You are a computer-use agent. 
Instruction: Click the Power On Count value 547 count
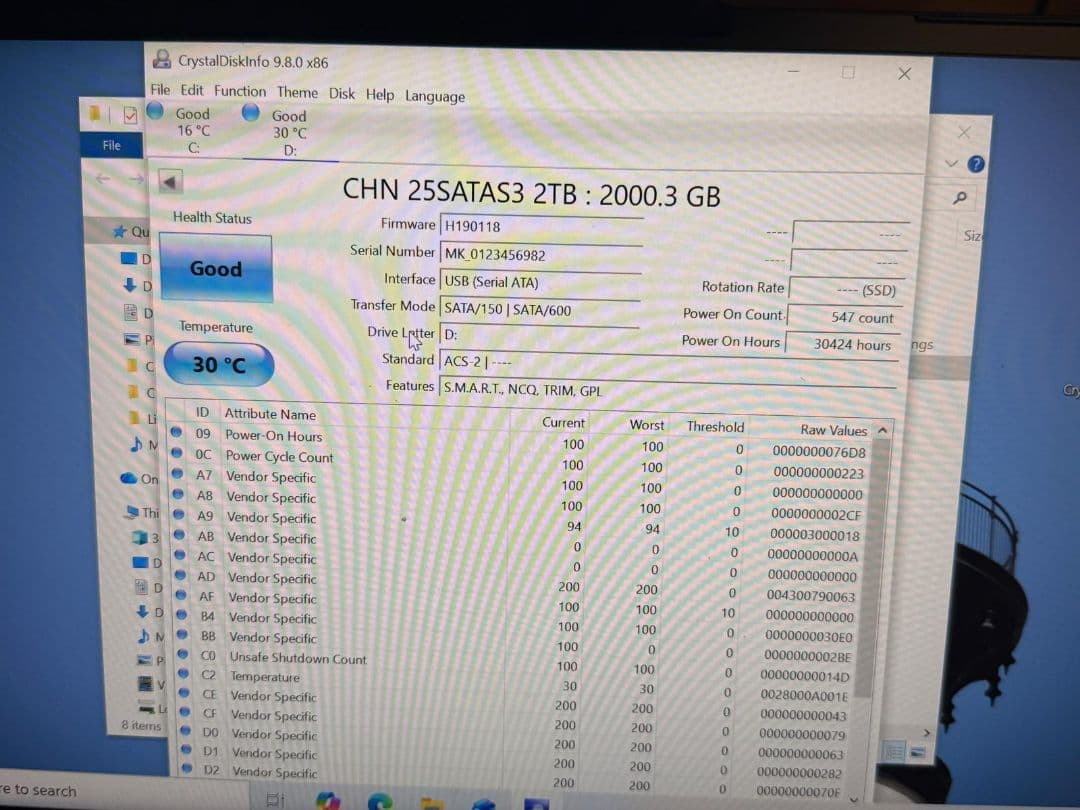pyautogui.click(x=844, y=317)
